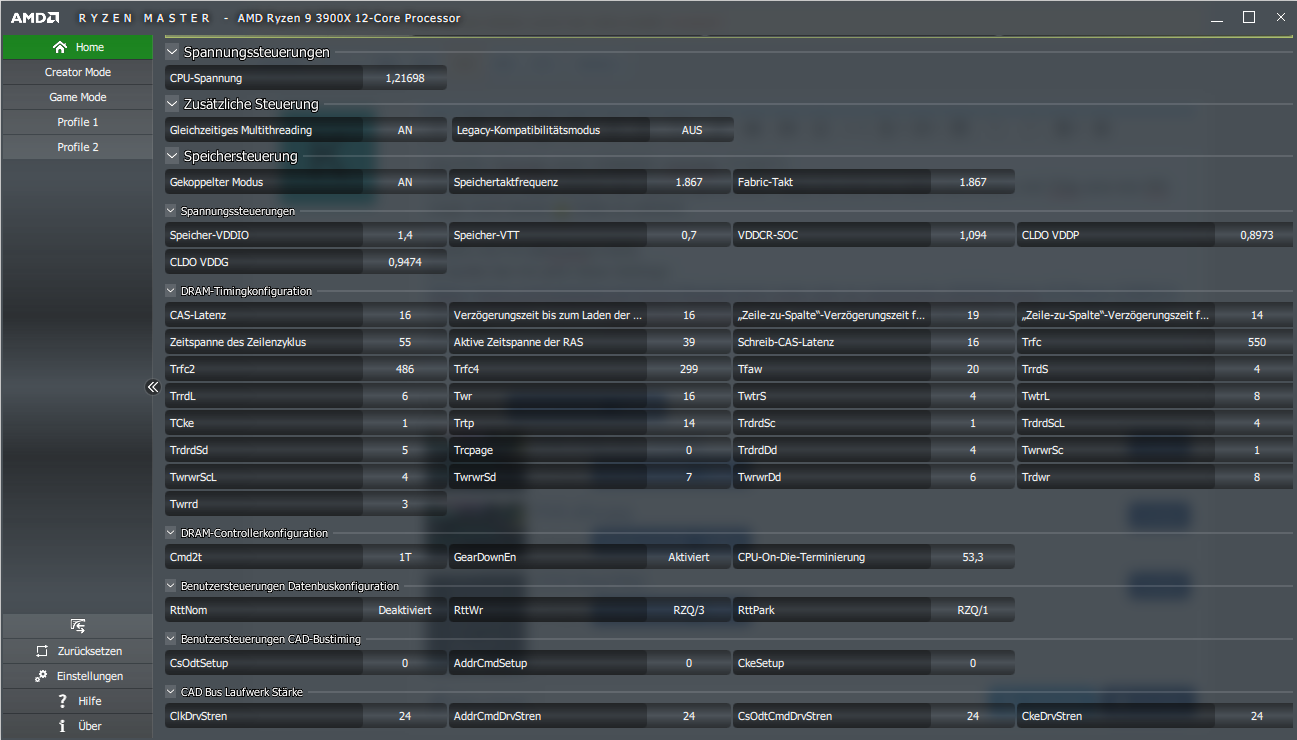
Task: Click CLDO VDDG value 0,9474
Action: [x=405, y=263]
